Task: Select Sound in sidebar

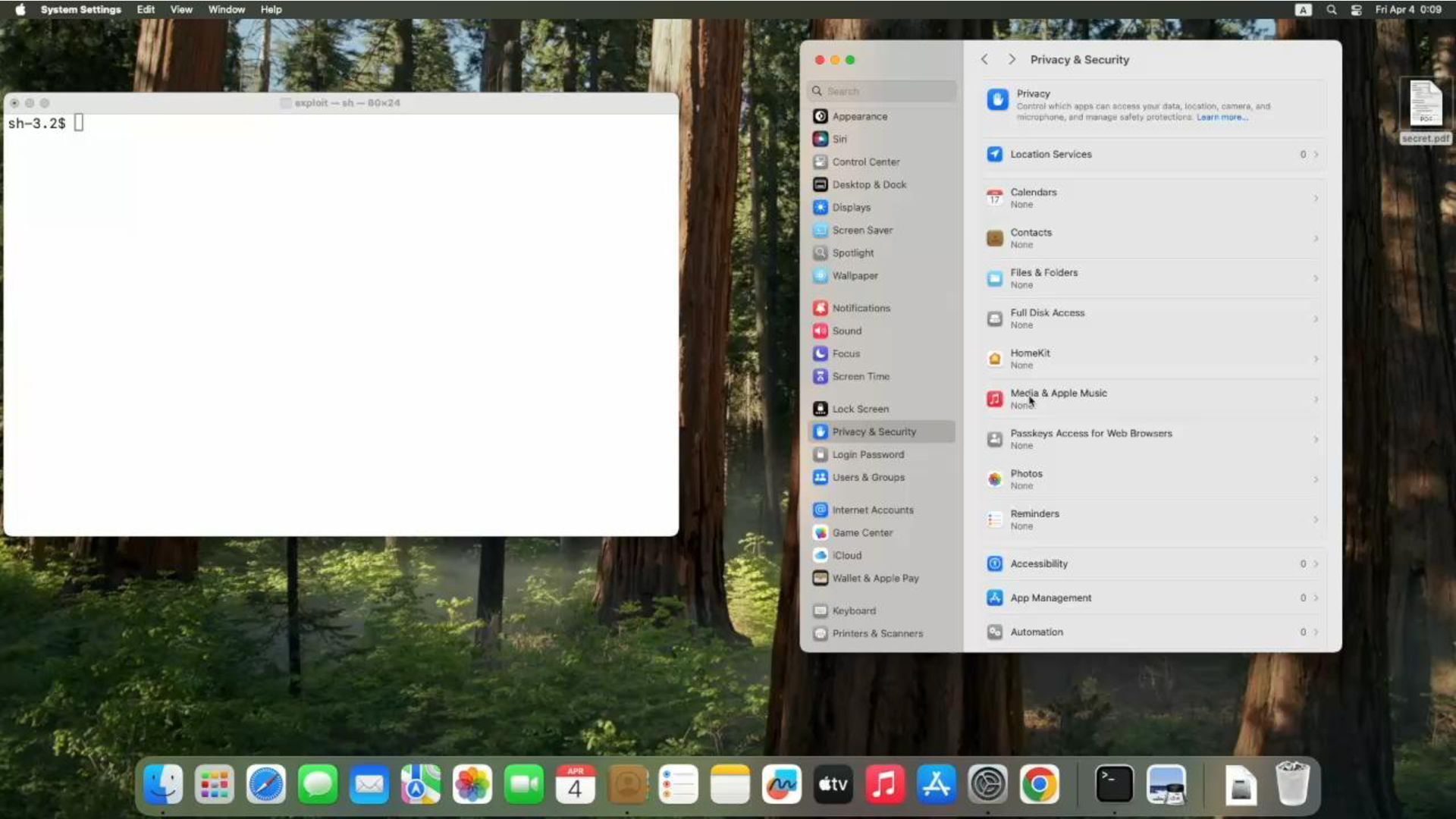Action: coord(882,331)
